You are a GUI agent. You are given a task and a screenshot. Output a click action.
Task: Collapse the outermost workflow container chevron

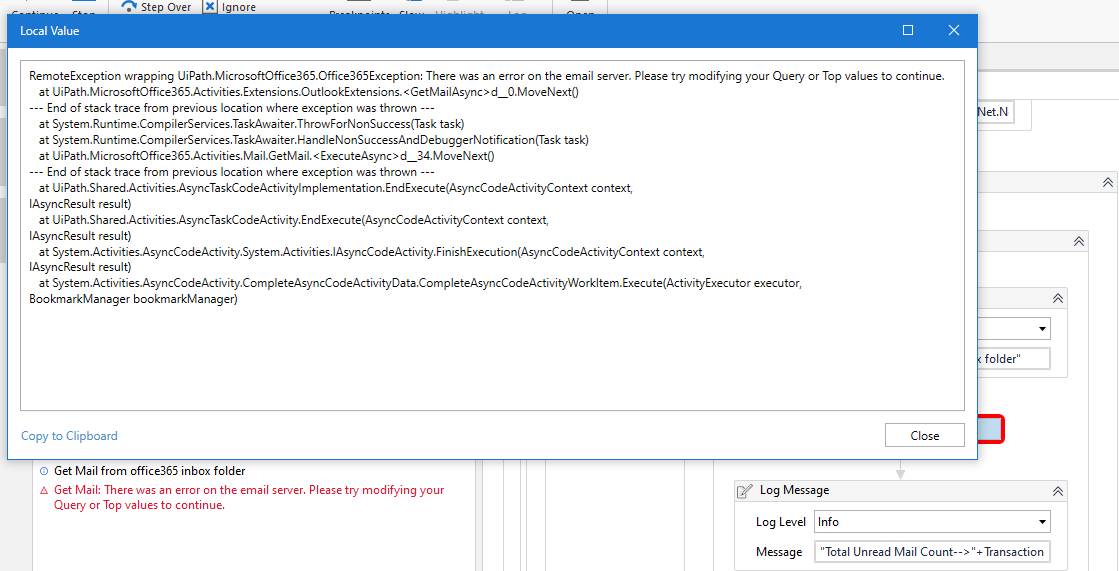[1108, 183]
